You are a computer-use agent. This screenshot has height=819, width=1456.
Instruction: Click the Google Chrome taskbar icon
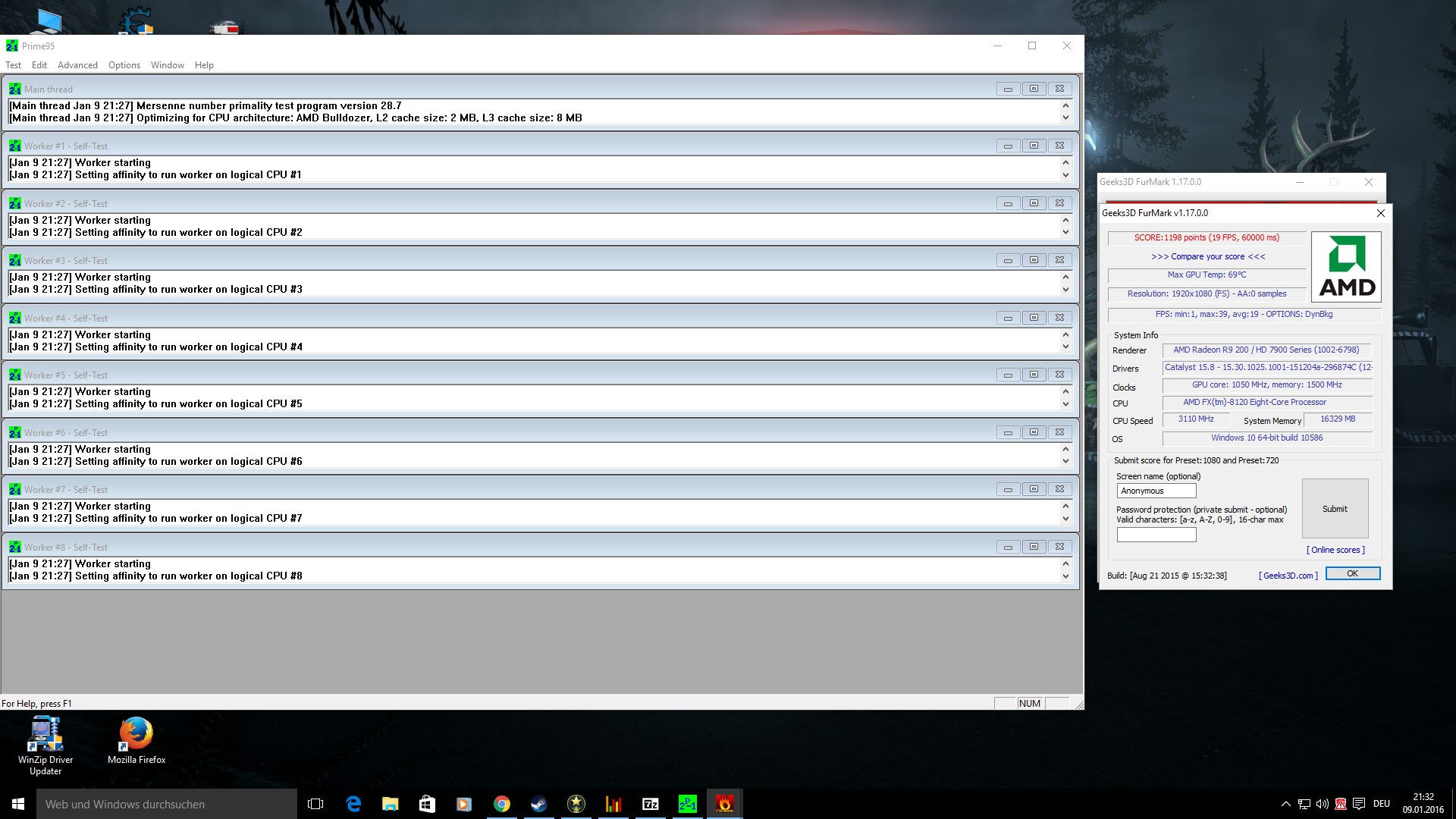[502, 804]
